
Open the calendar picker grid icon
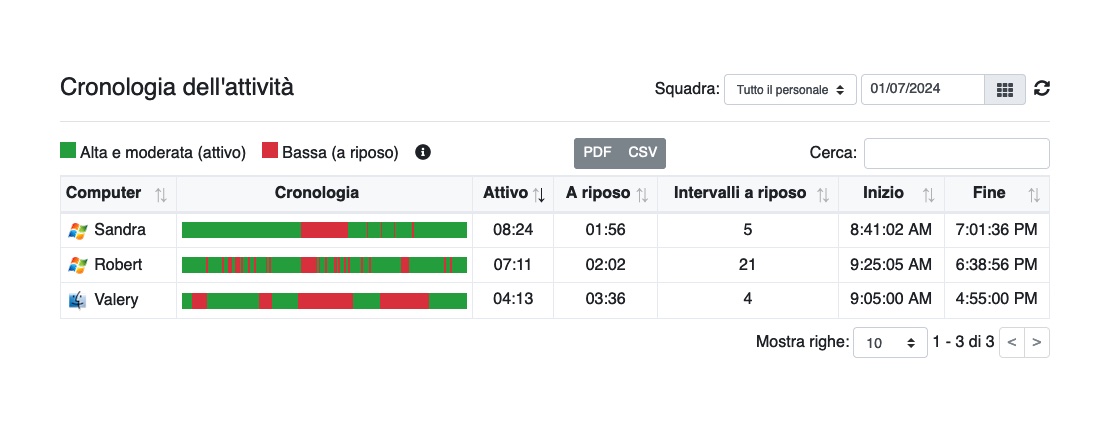click(x=1005, y=90)
